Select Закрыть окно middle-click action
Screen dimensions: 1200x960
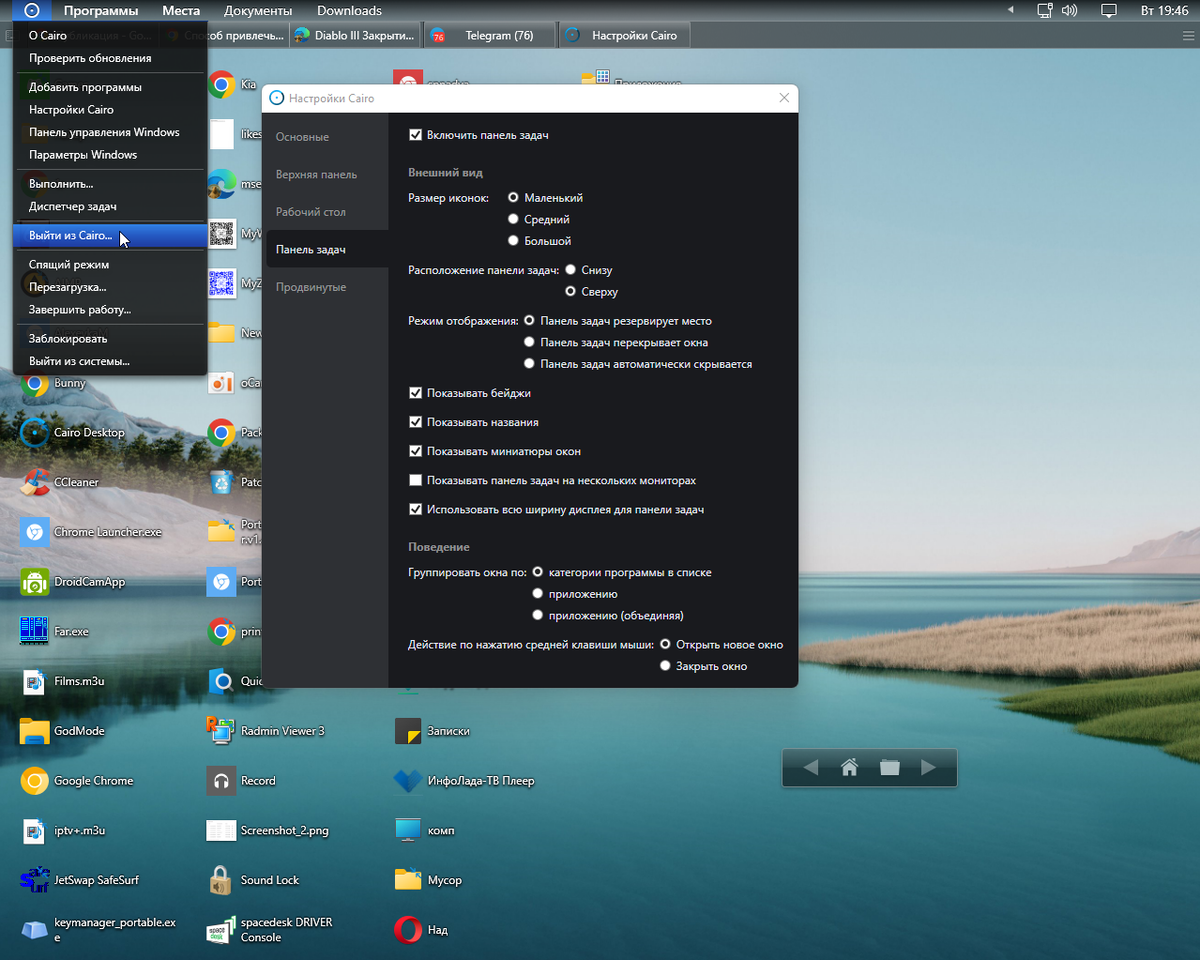[666, 666]
